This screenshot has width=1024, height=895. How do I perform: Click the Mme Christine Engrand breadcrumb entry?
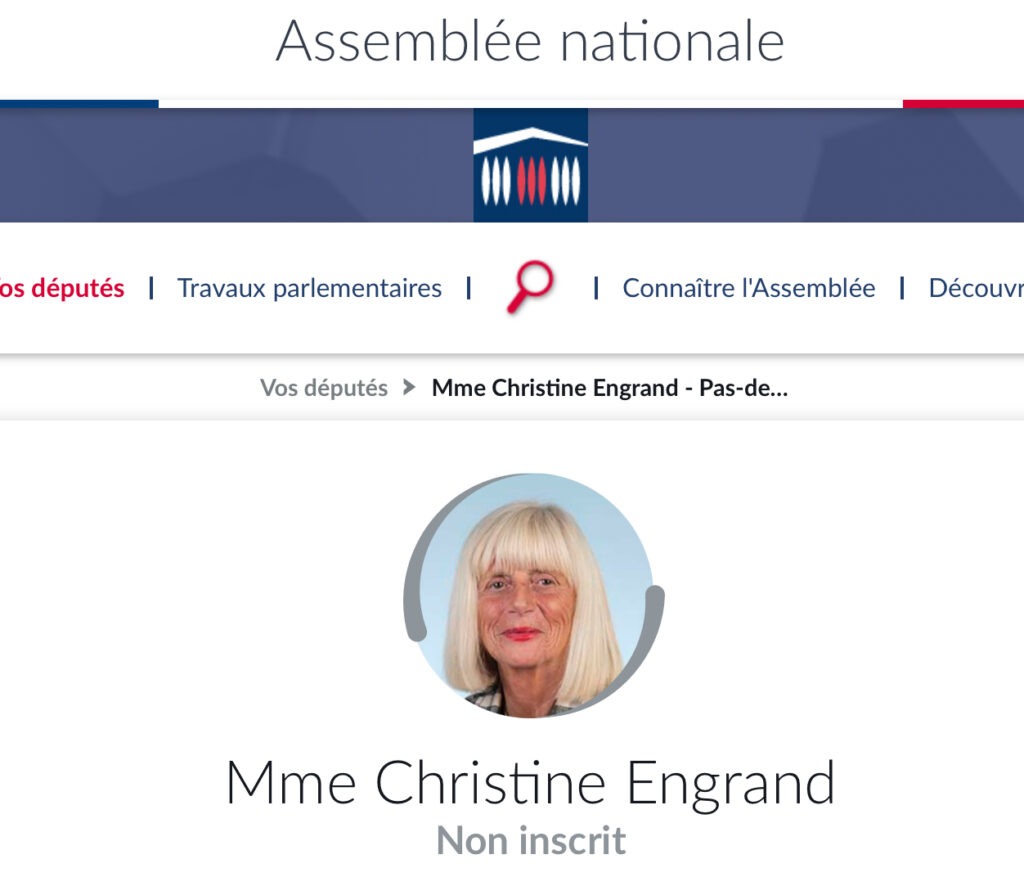click(610, 388)
